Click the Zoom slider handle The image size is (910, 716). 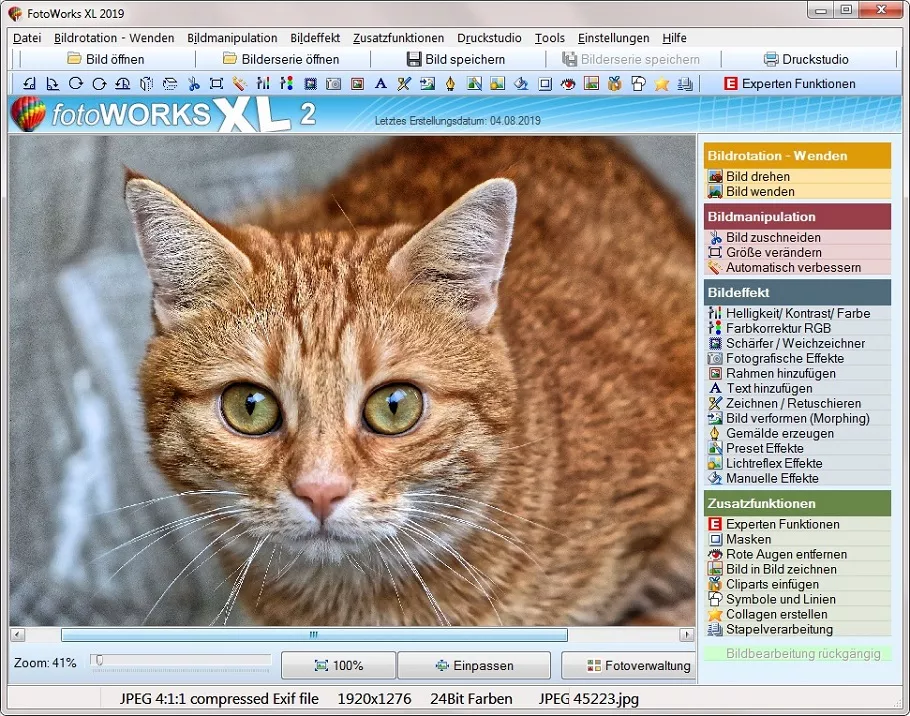coord(97,660)
